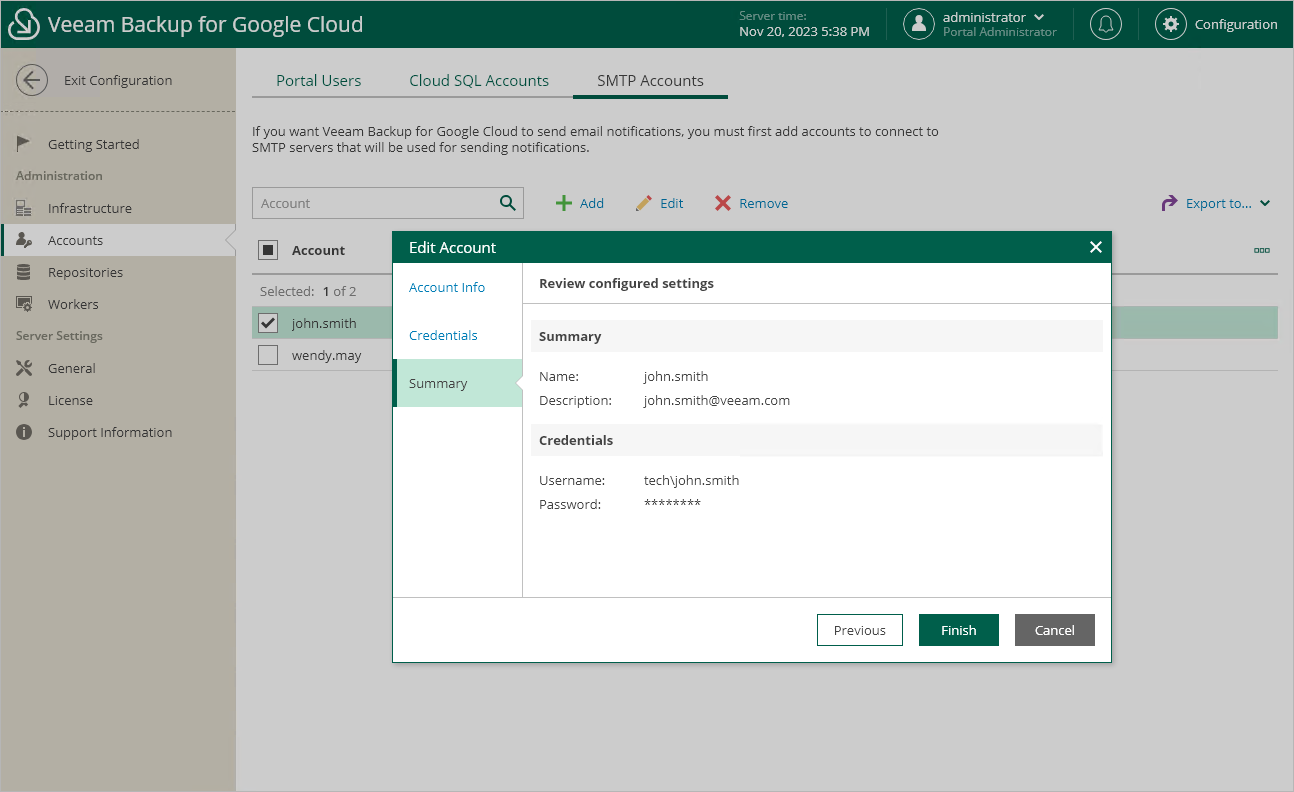1294x792 pixels.
Task: Click the Workers sidebar icon
Action: (25, 304)
